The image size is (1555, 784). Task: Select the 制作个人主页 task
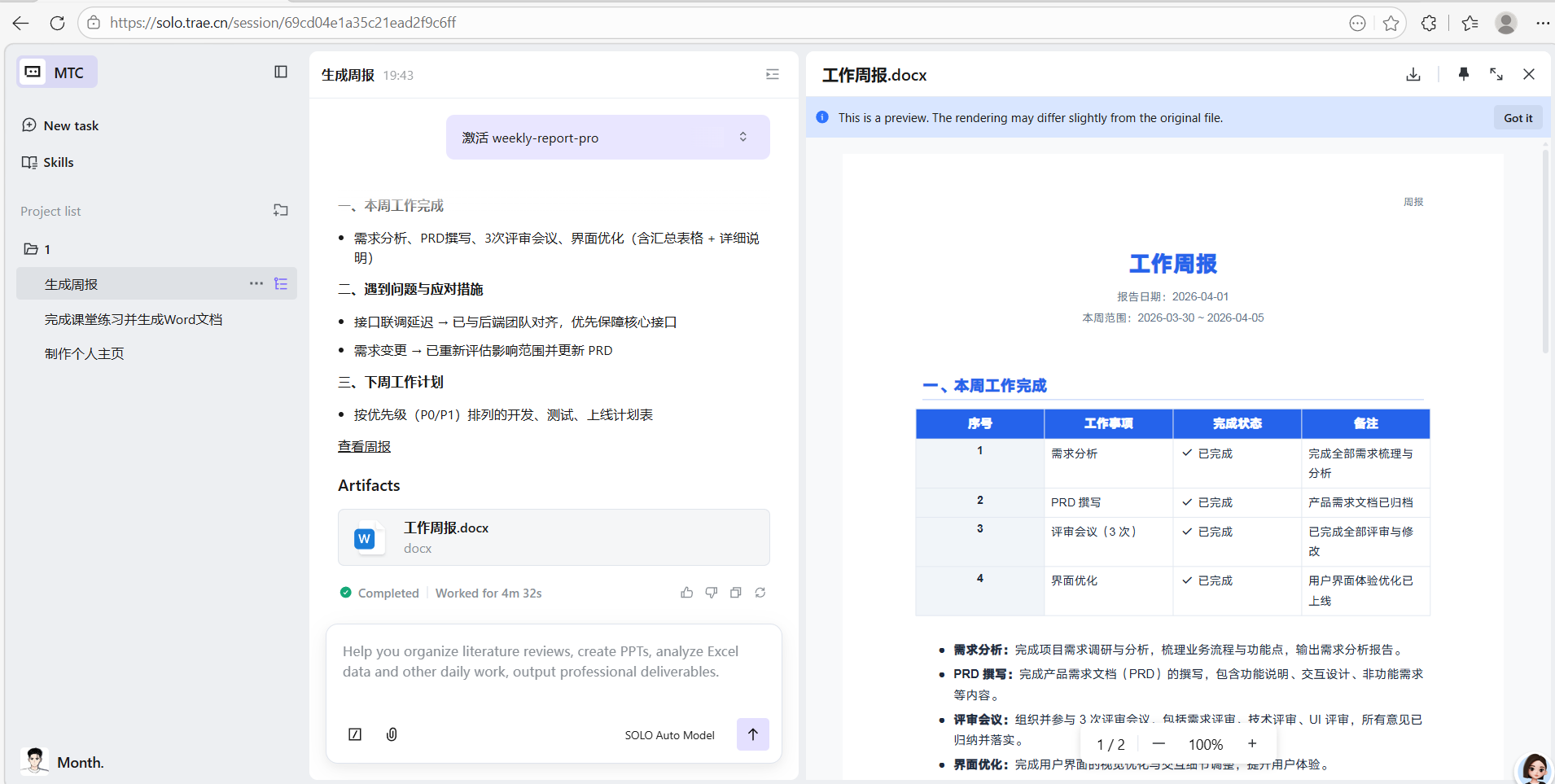85,353
